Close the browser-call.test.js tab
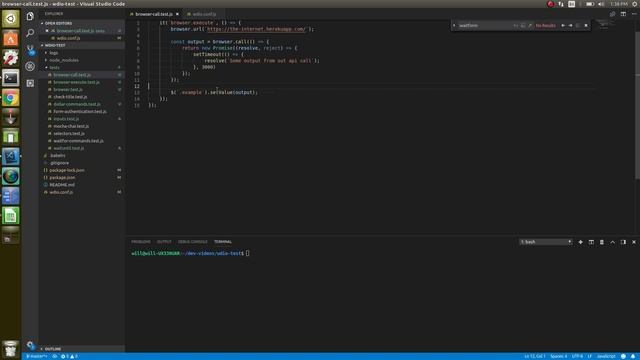Image resolution: width=640 pixels, height=360 pixels. pos(177,14)
